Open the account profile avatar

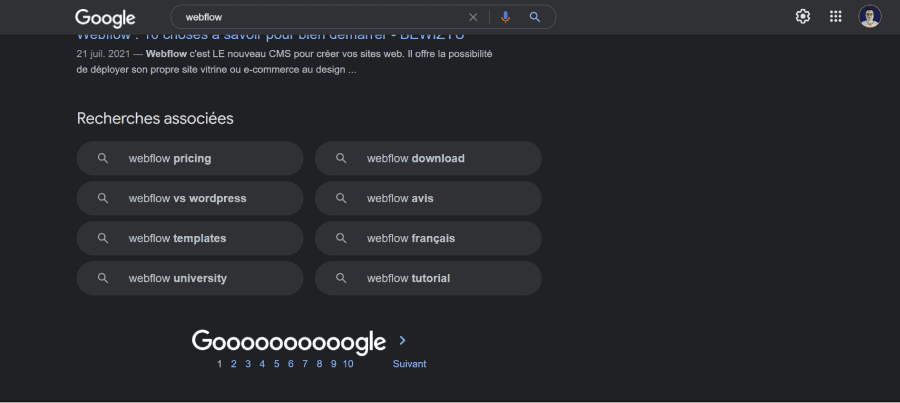(x=870, y=17)
